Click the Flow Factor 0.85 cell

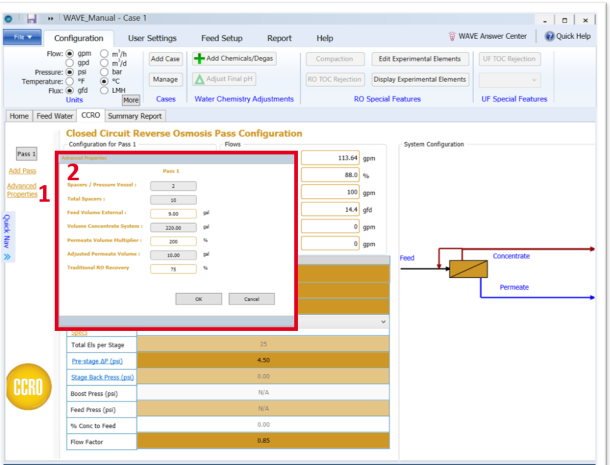click(x=263, y=441)
